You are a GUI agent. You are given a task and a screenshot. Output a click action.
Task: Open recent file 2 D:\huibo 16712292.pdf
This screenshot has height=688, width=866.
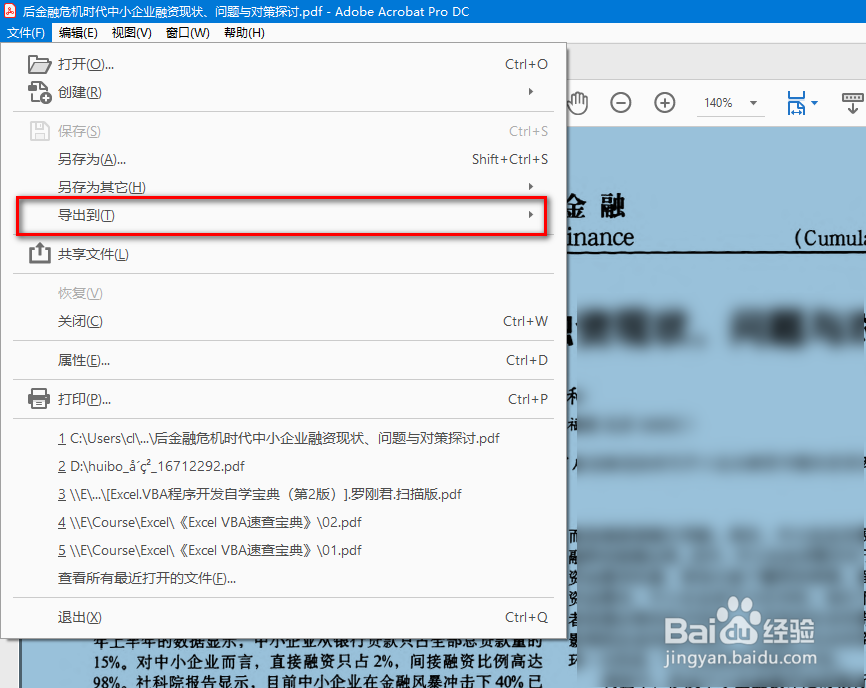click(x=283, y=467)
